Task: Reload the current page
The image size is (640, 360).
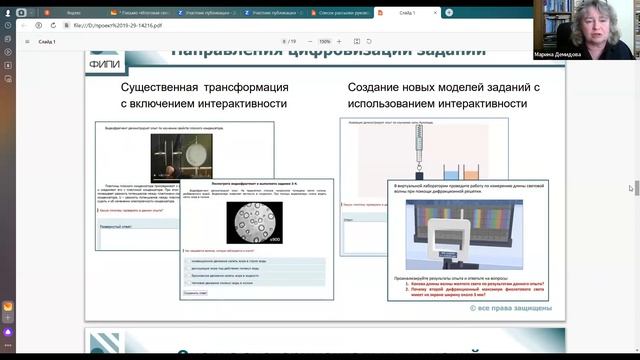Action: tap(53, 25)
